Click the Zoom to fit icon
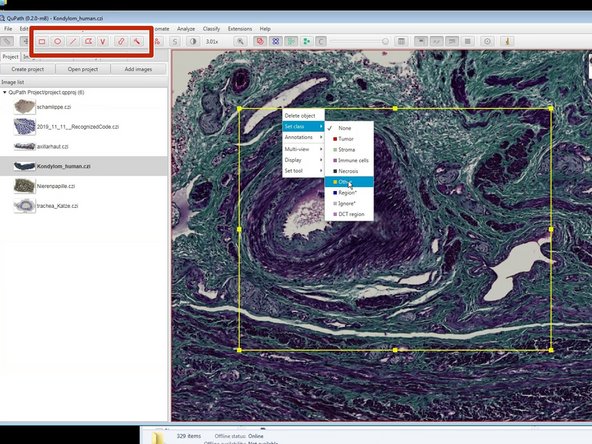592x444 pixels. (240, 42)
